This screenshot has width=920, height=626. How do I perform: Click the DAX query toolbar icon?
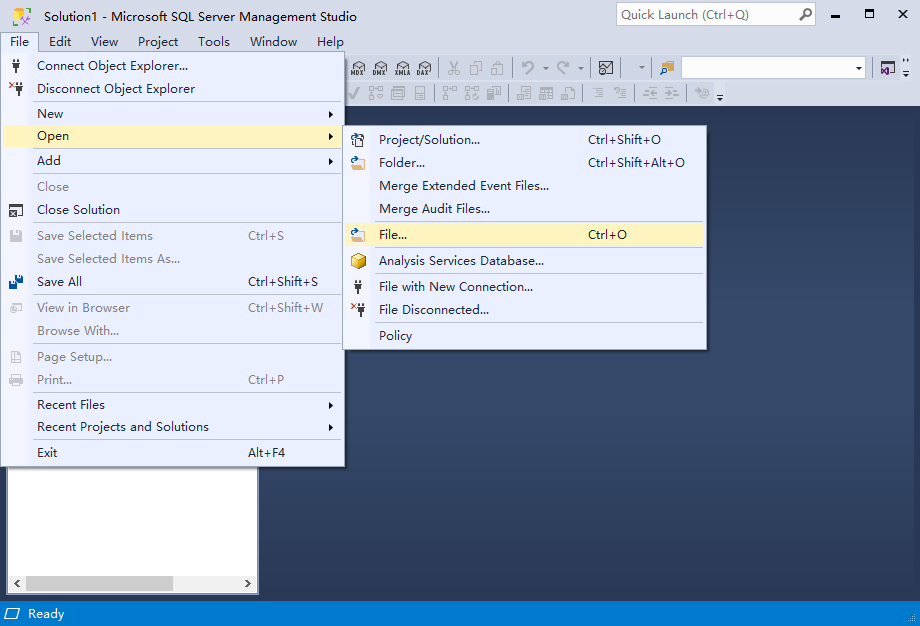424,68
